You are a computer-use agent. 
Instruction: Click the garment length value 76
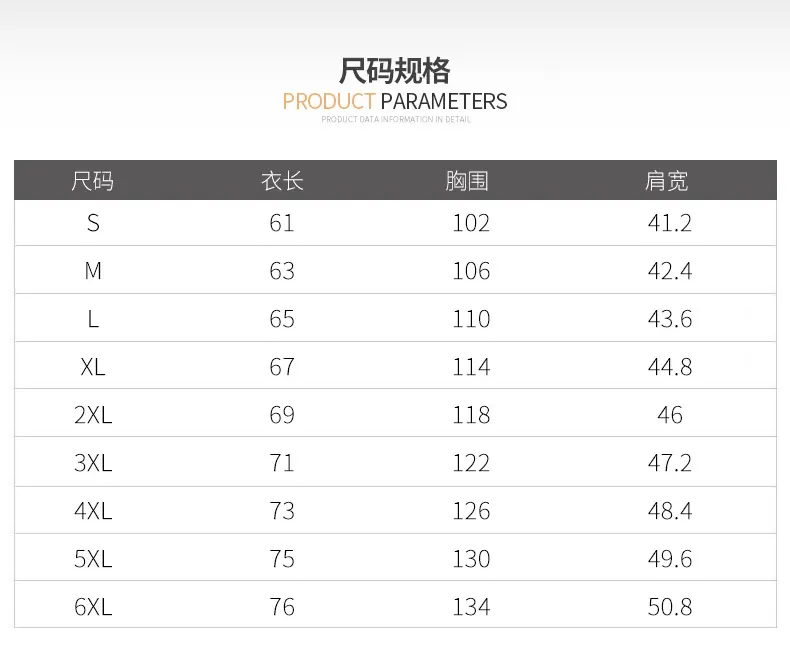(x=282, y=607)
